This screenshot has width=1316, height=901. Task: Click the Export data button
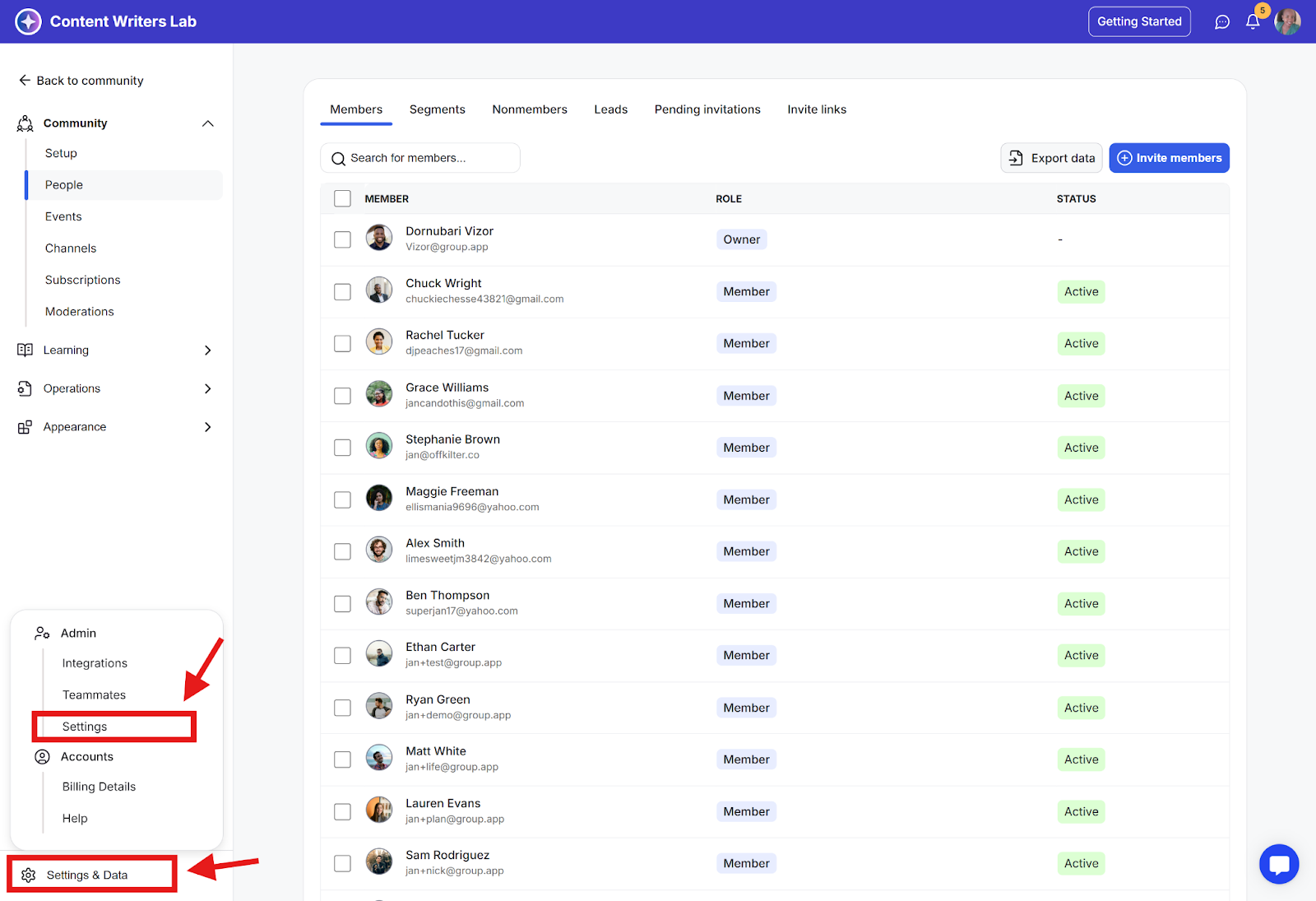[x=1051, y=158]
